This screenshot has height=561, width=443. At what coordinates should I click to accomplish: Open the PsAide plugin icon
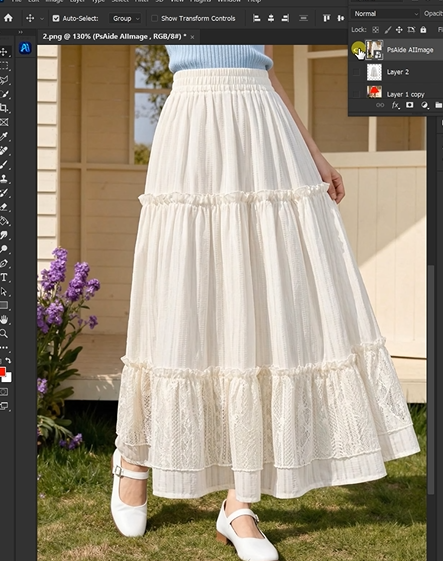[x=25, y=48]
